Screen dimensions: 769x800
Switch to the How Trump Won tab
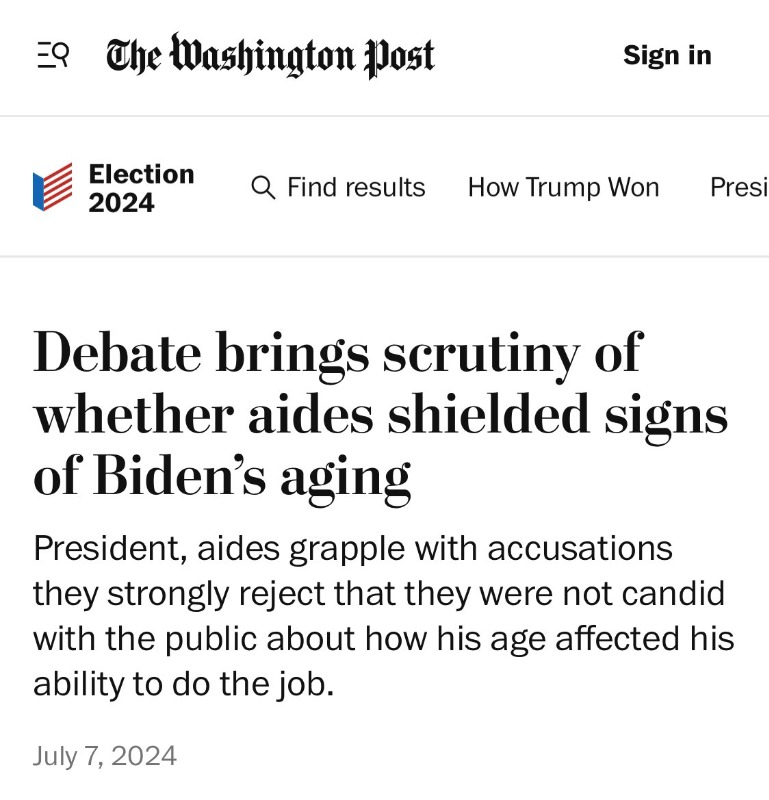[563, 187]
